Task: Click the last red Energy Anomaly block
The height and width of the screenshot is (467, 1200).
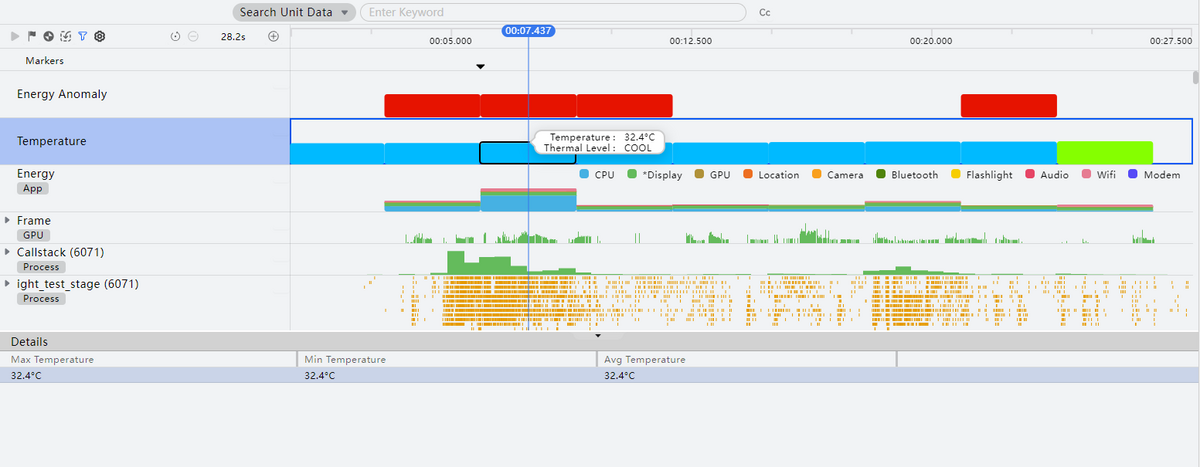Action: point(1008,105)
